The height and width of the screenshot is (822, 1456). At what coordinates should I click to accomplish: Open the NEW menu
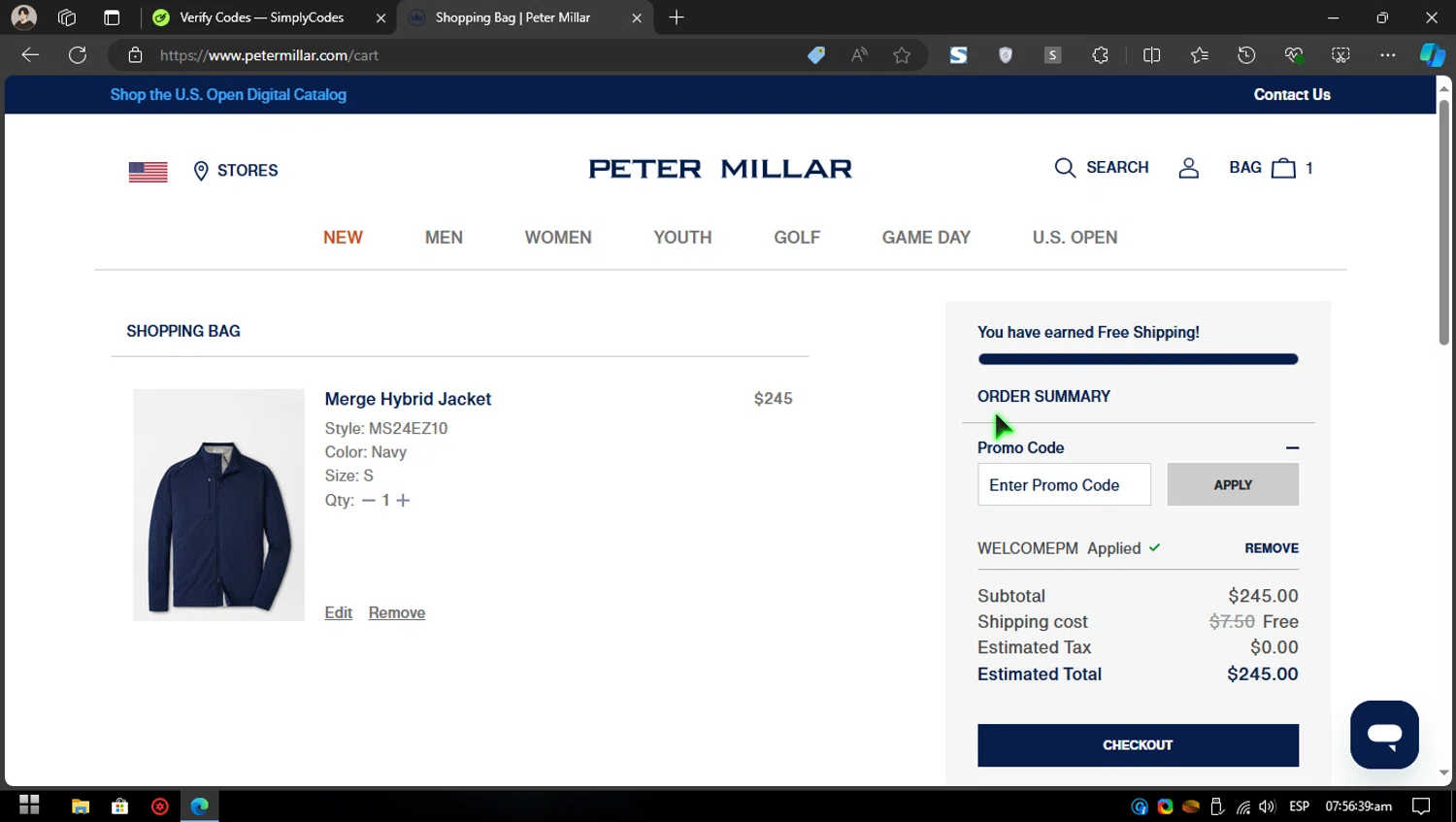[x=343, y=238]
